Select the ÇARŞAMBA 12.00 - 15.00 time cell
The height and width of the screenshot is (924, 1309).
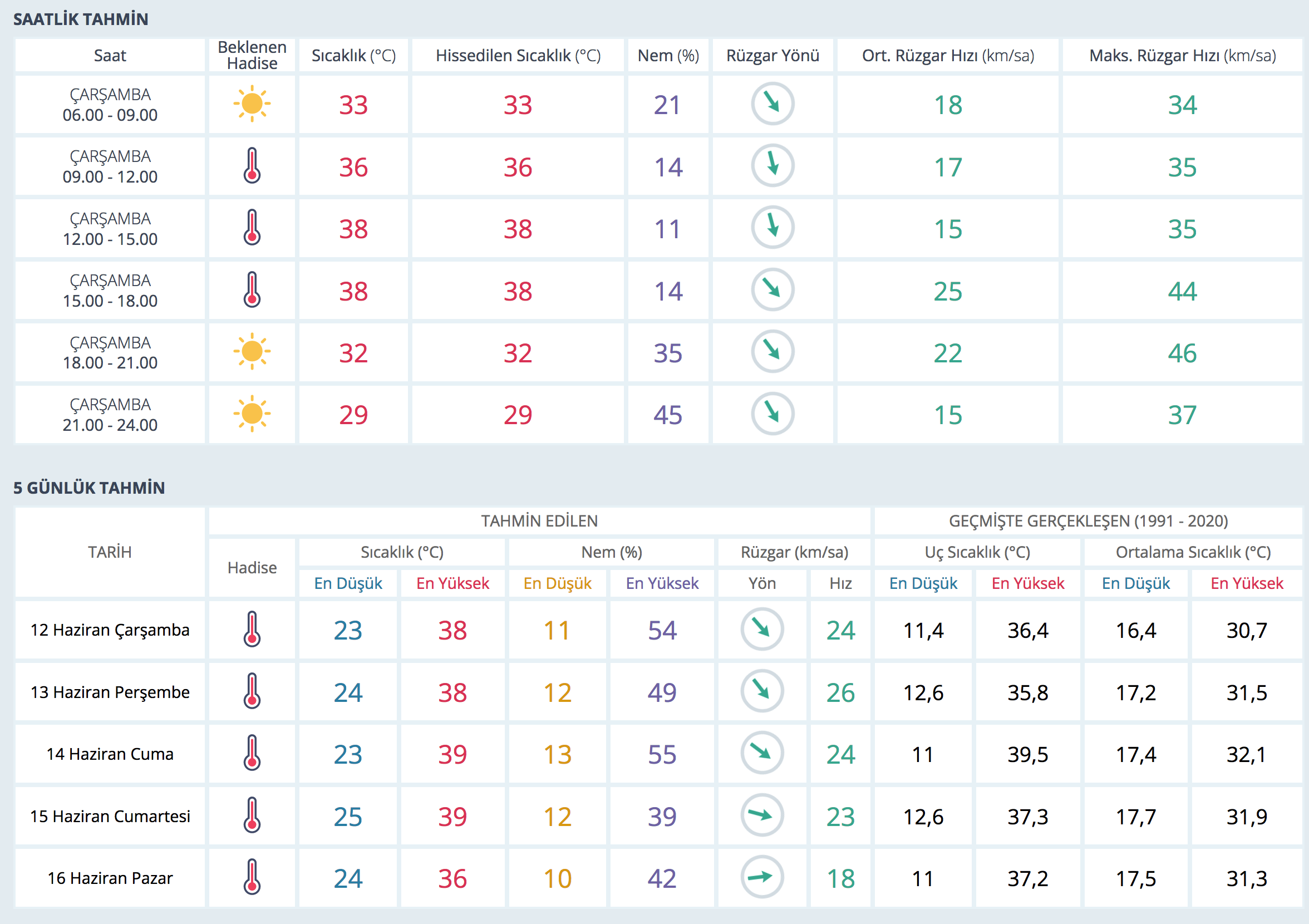click(x=110, y=229)
